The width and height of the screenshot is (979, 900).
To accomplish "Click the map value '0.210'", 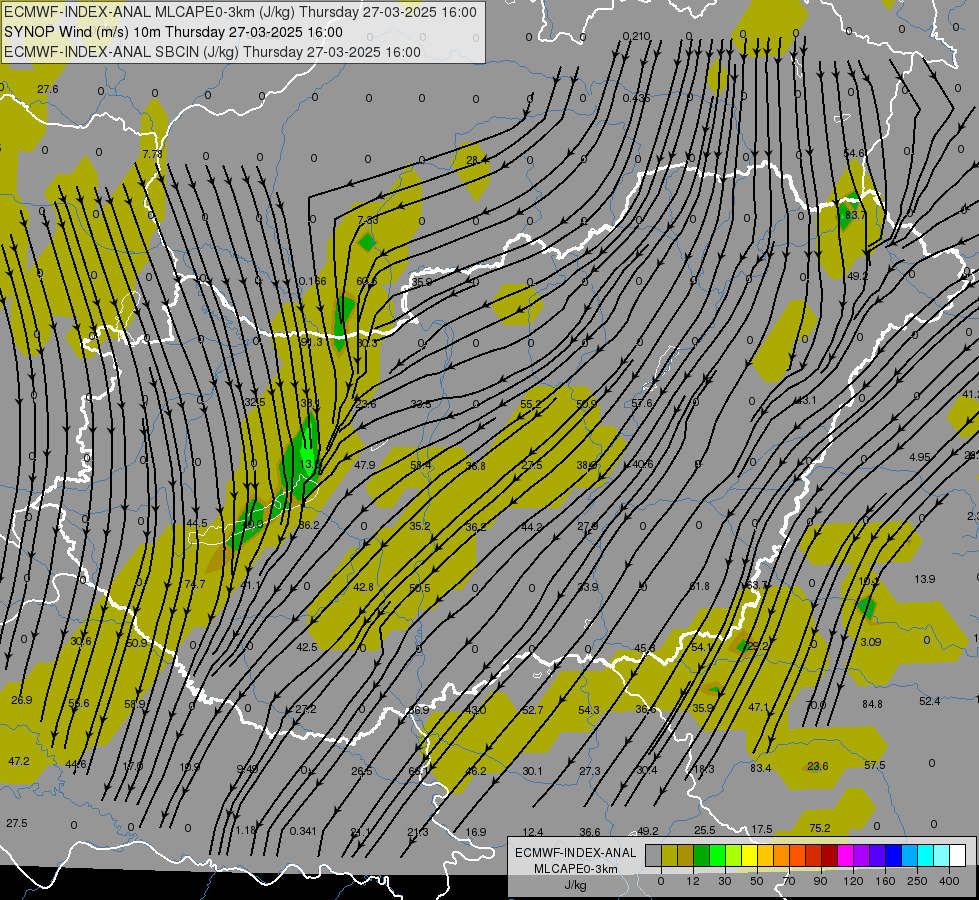I will 636,36.
